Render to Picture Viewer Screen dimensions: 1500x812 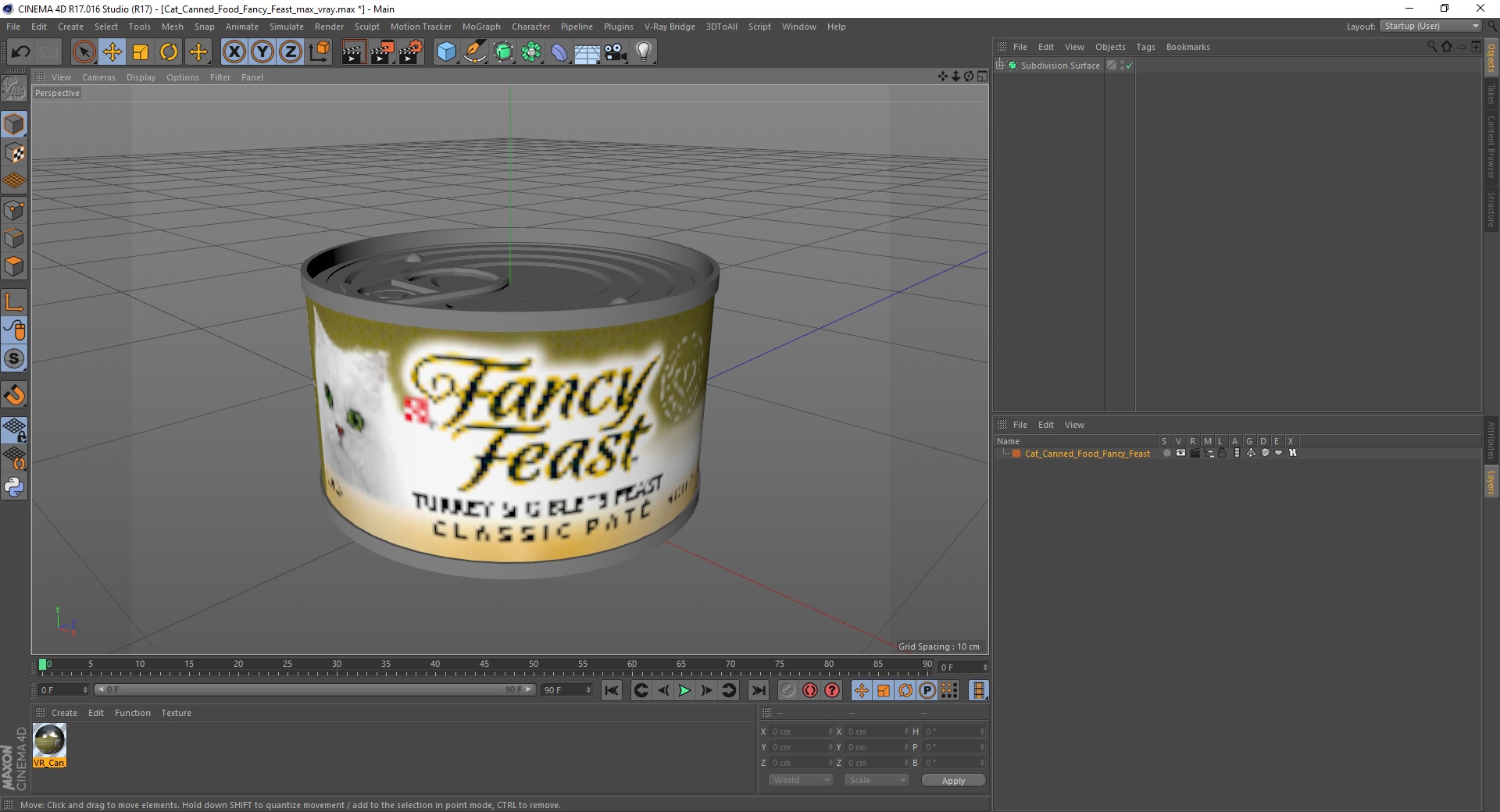click(382, 52)
